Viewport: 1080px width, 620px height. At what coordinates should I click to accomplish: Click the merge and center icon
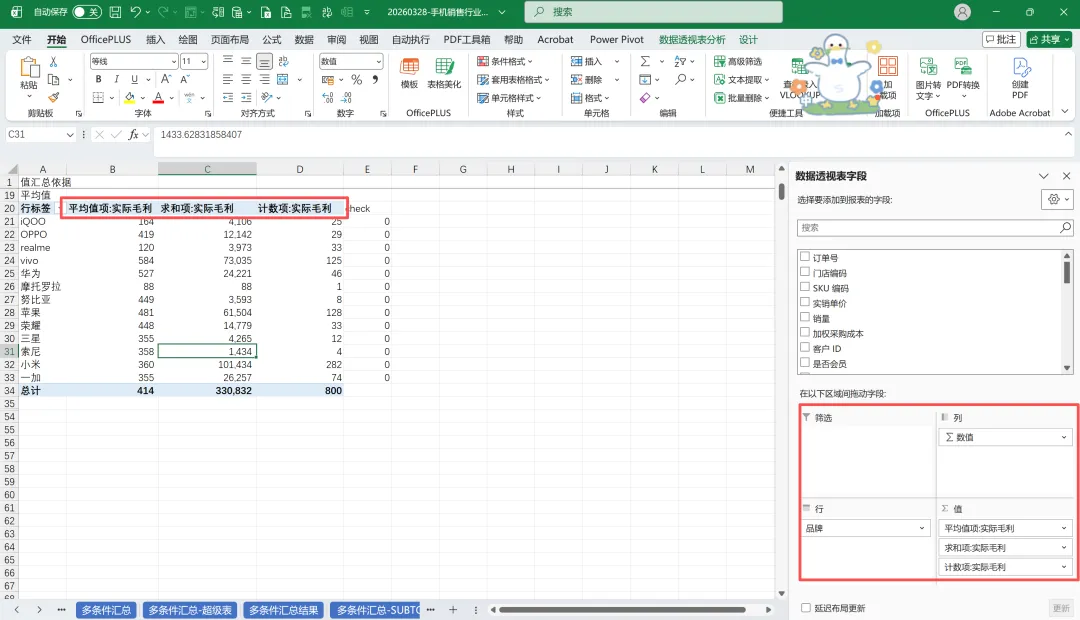click(282, 79)
